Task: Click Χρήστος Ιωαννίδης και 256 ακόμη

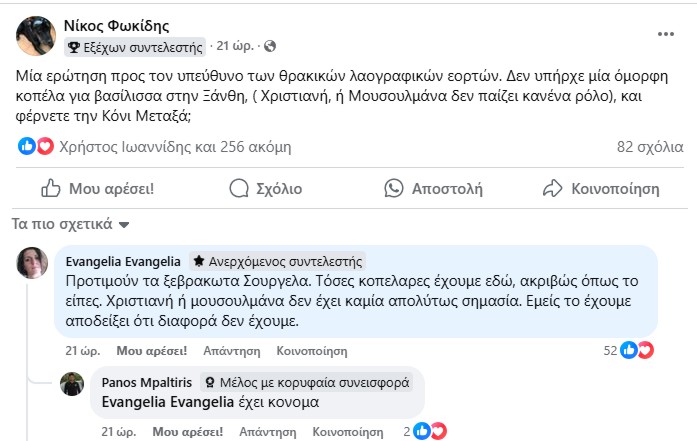Action: tap(175, 147)
